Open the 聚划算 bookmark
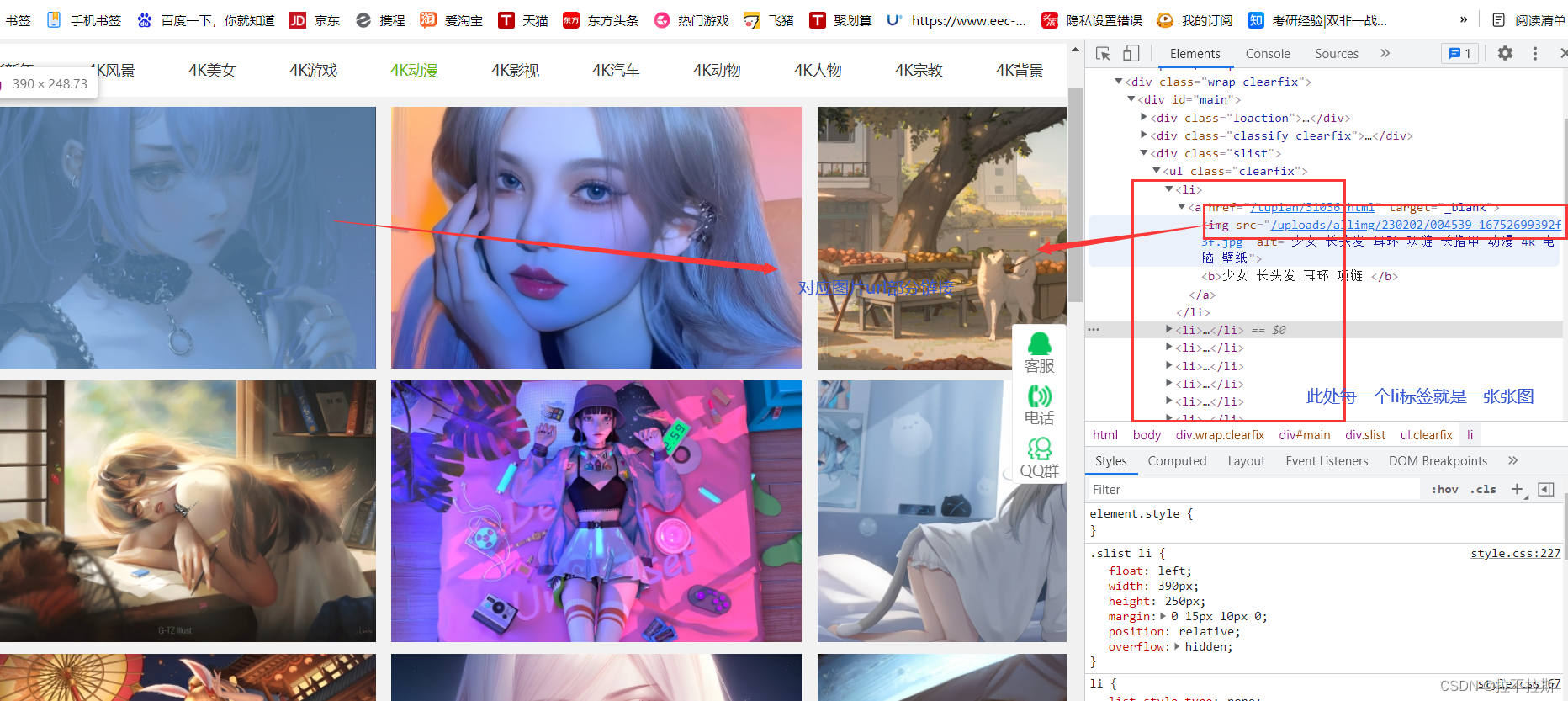Viewport: 1568px width, 701px height. [840, 20]
